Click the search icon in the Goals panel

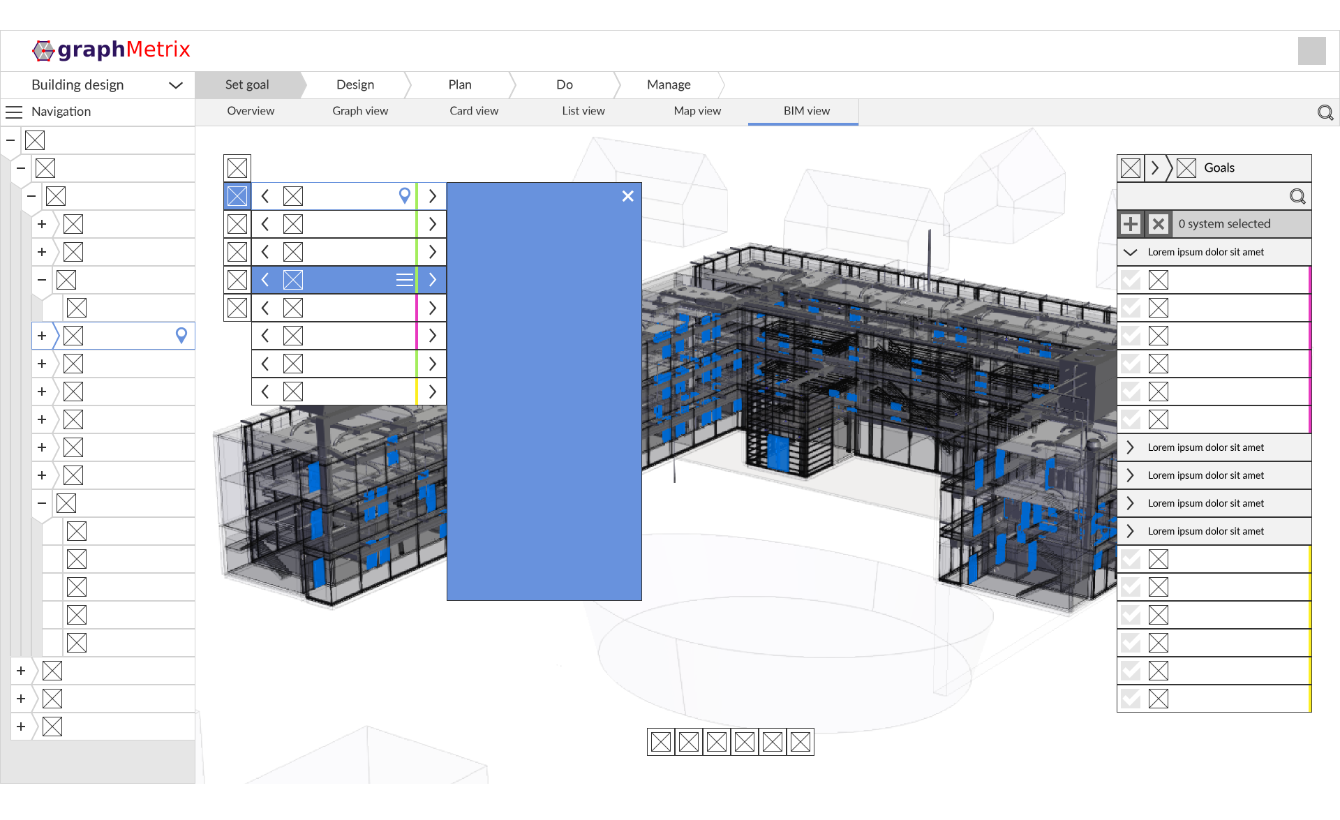coord(1297,196)
